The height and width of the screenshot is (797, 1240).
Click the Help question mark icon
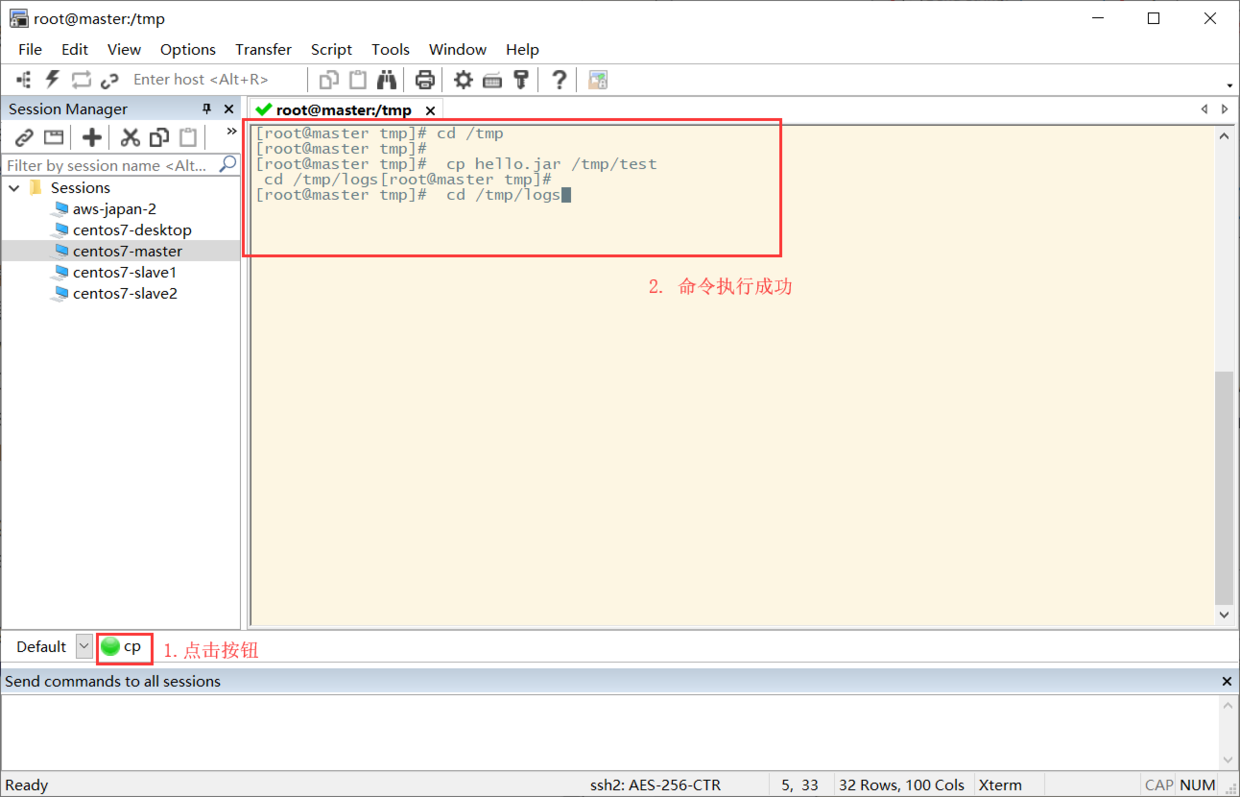[559, 80]
